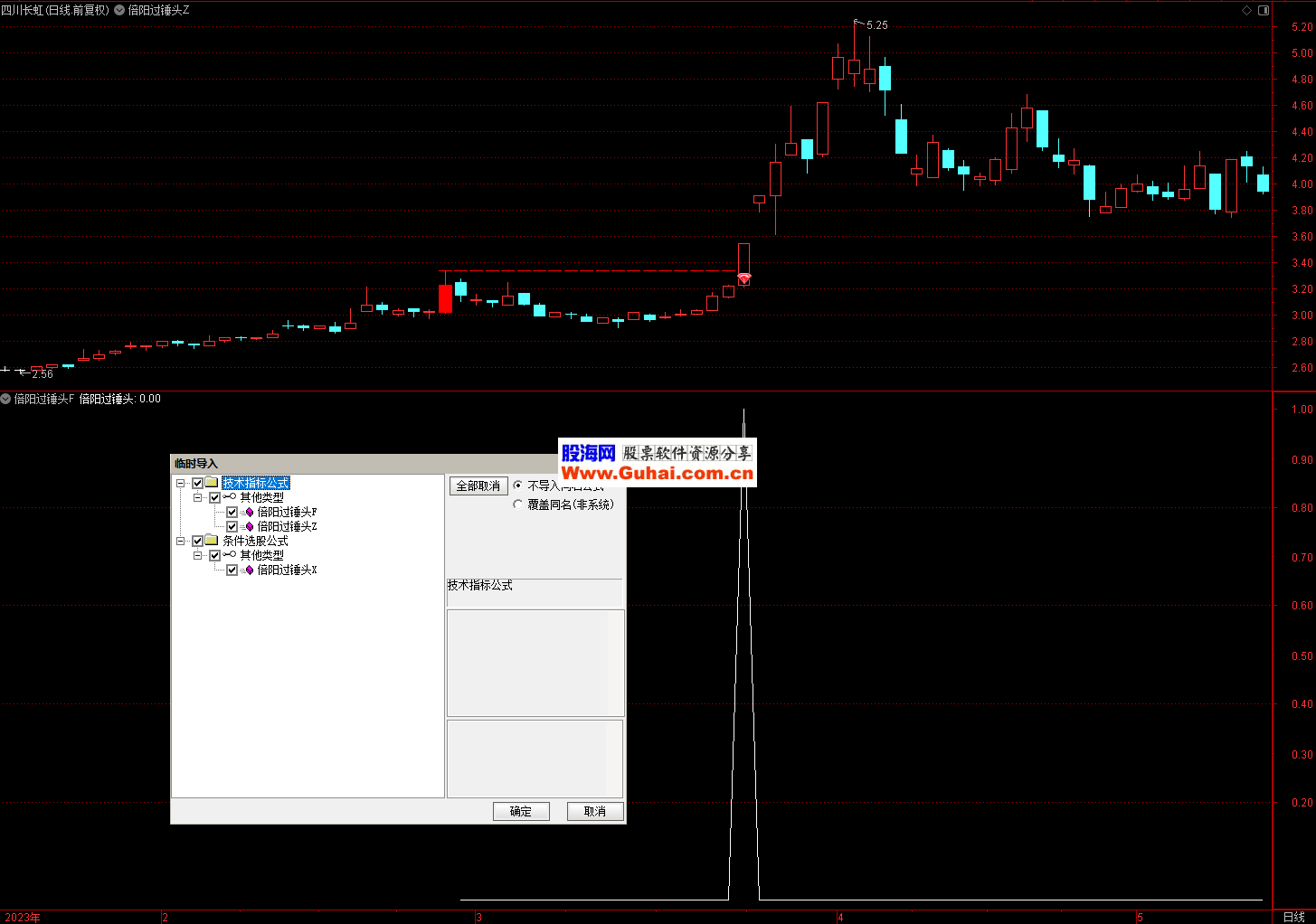
Task: Click the 倍阳过锤头Z indicator name in header
Action: tap(159, 10)
